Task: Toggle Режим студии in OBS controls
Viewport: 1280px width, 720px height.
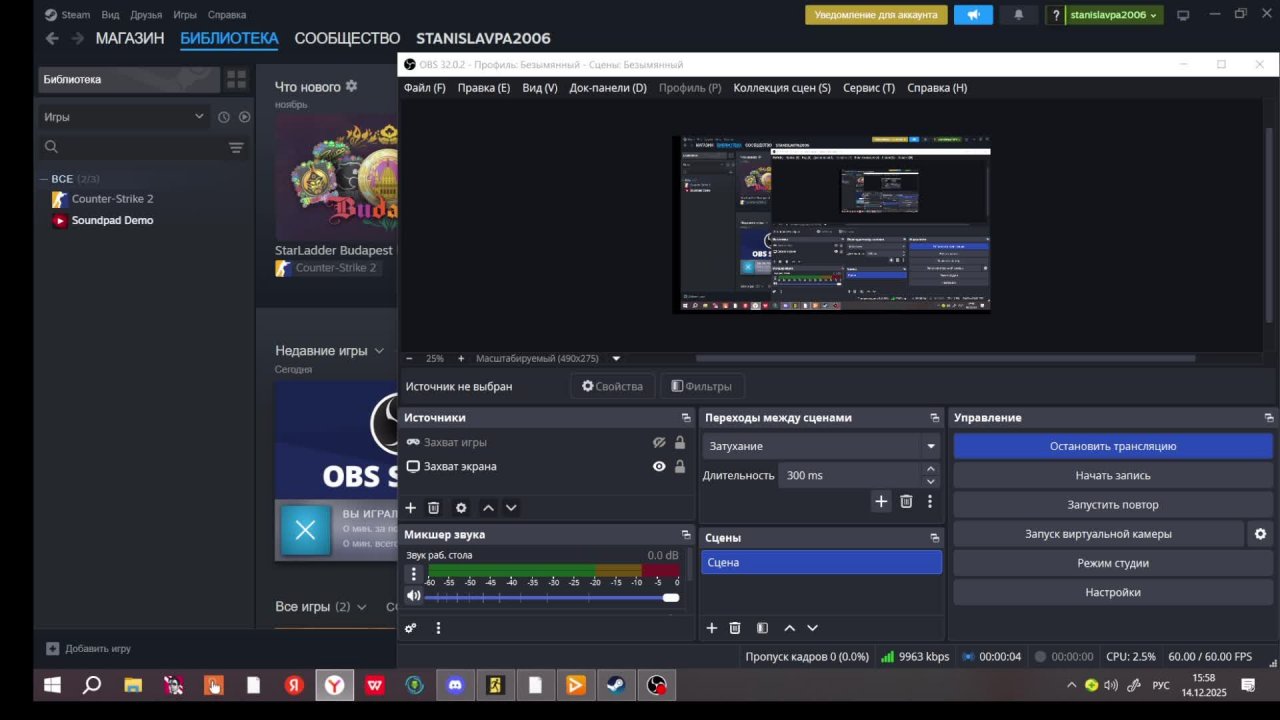Action: click(1112, 563)
